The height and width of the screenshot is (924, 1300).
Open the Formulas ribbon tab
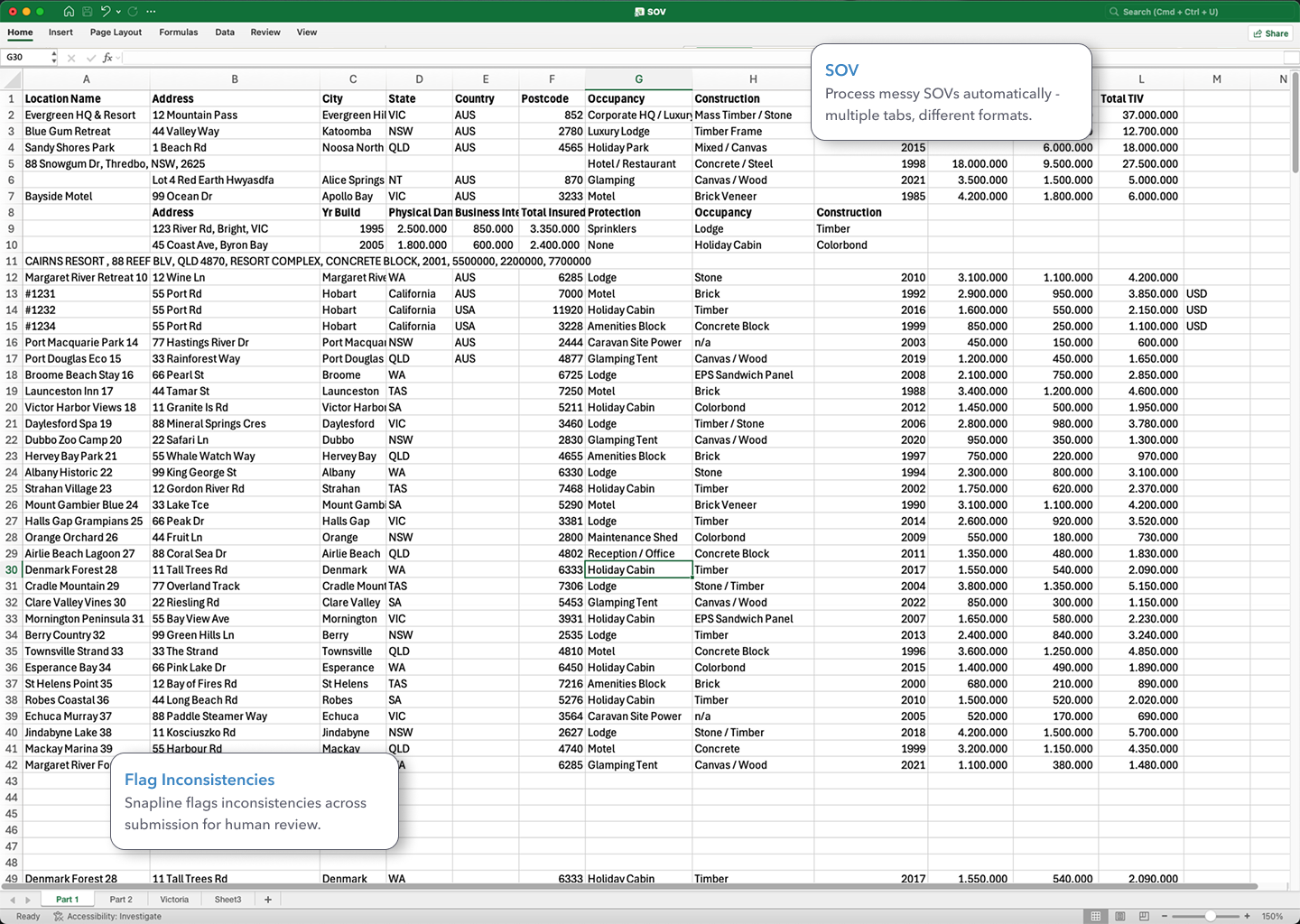click(178, 32)
